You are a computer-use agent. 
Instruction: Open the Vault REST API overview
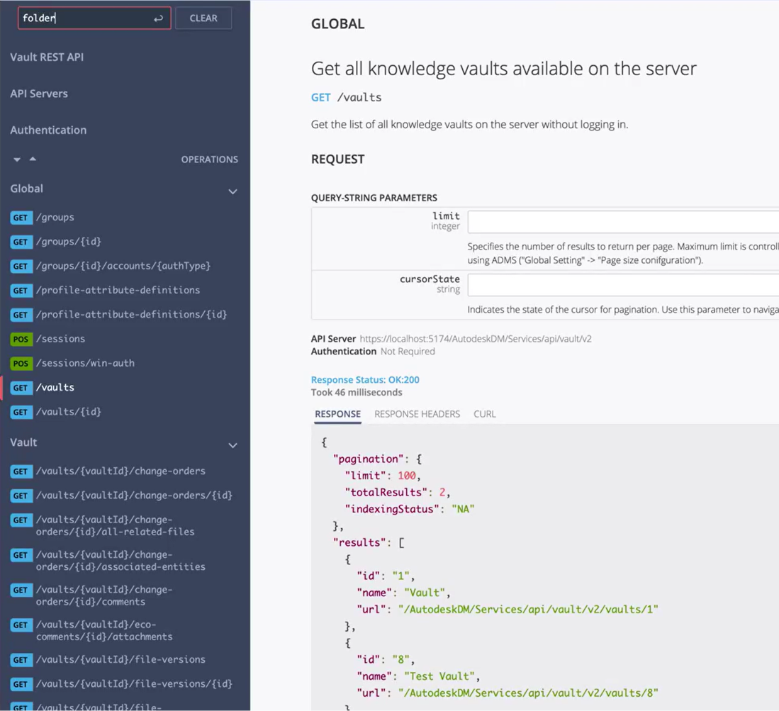point(47,57)
